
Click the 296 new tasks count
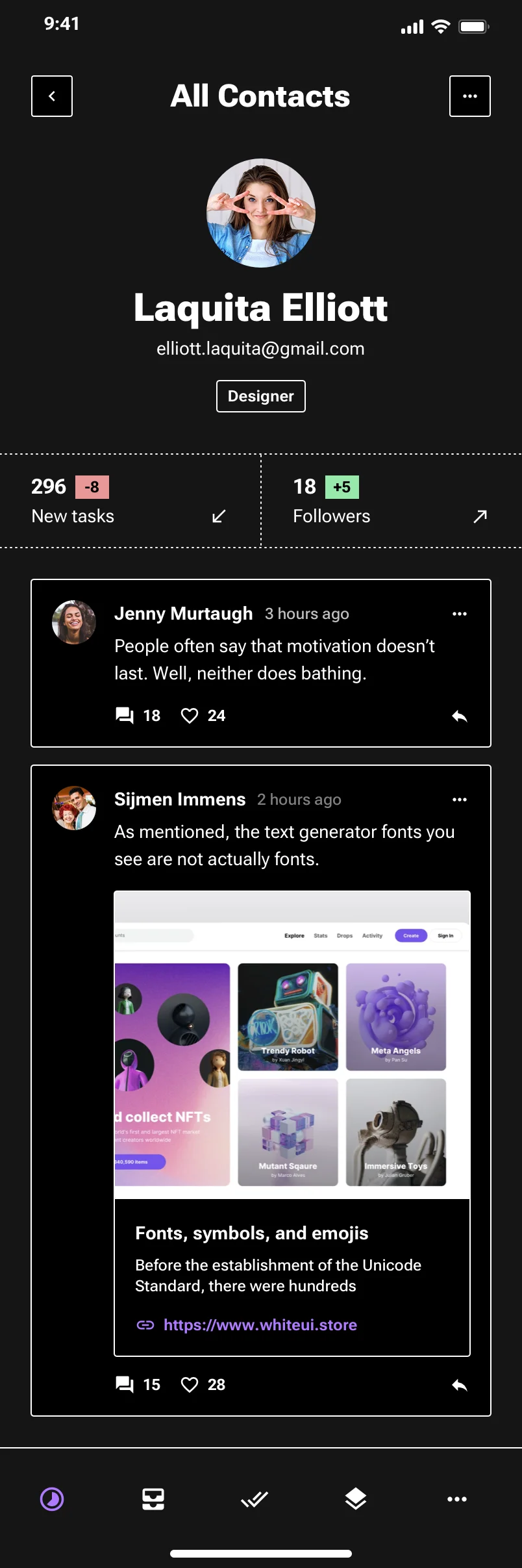[49, 487]
